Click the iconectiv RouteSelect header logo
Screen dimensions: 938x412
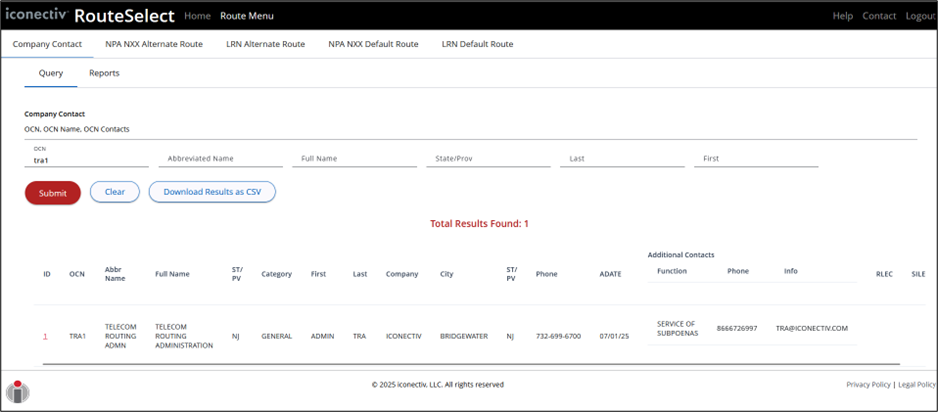pyautogui.click(x=89, y=16)
